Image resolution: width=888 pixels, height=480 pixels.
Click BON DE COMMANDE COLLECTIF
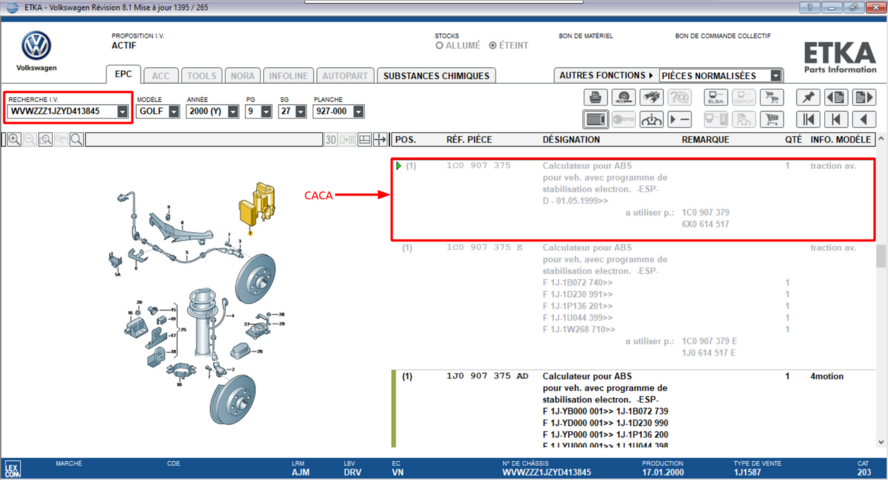point(723,36)
